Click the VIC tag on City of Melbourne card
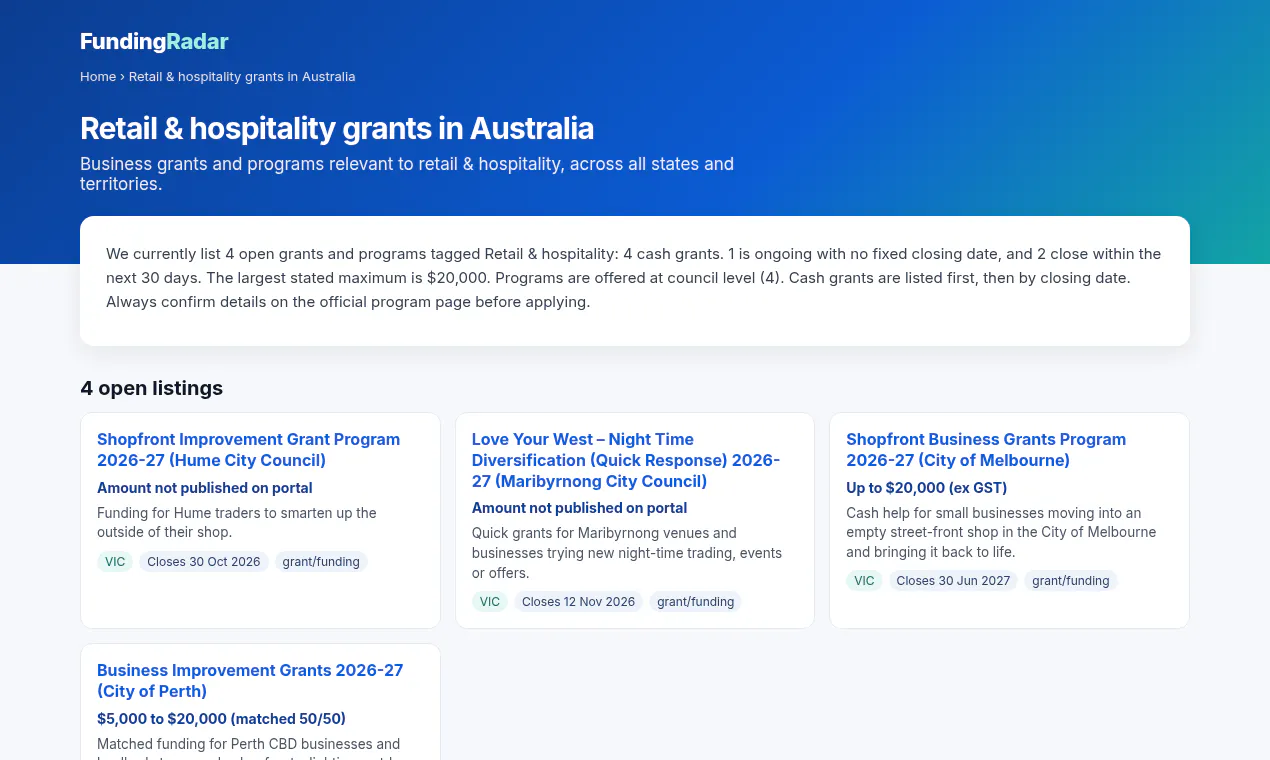The height and width of the screenshot is (760, 1270). (864, 581)
